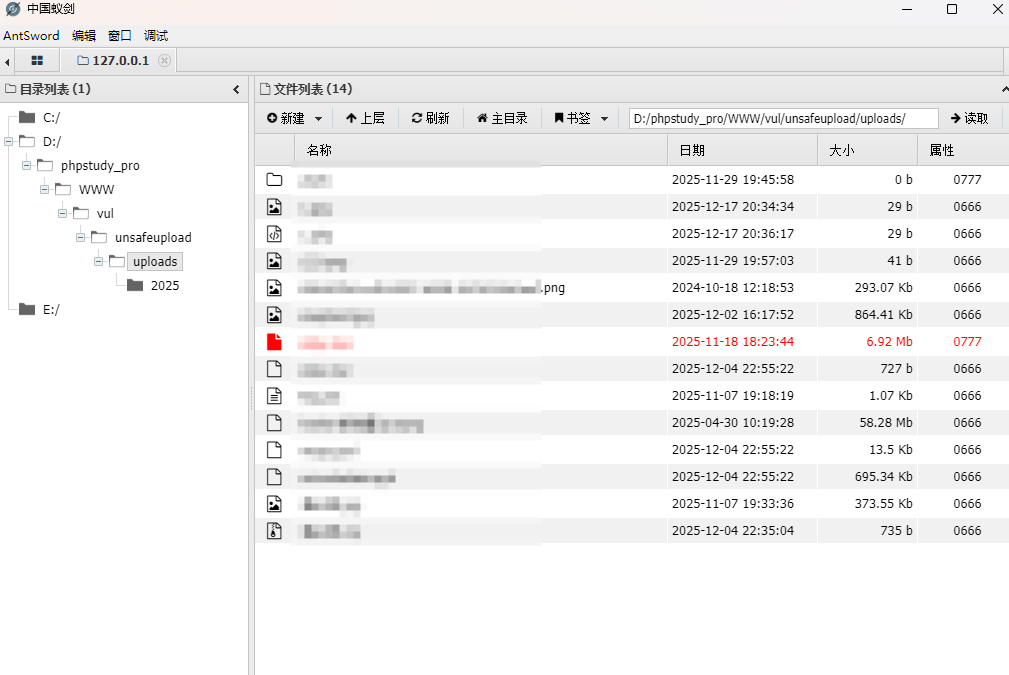This screenshot has width=1009, height=675.
Task: Select the red date 2025-11-18 18:23:44
Action: click(x=733, y=342)
